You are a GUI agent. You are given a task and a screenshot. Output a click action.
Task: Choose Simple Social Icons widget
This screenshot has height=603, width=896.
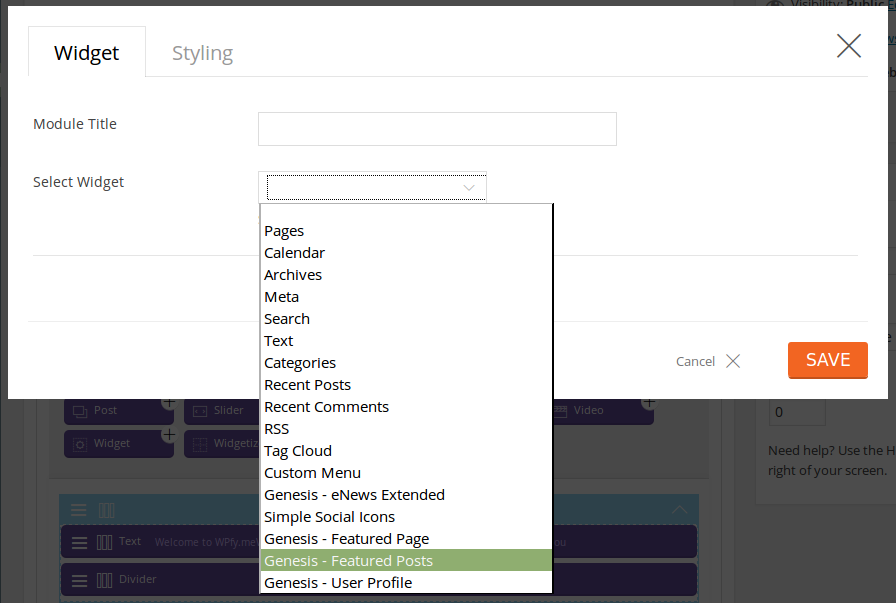click(x=329, y=517)
